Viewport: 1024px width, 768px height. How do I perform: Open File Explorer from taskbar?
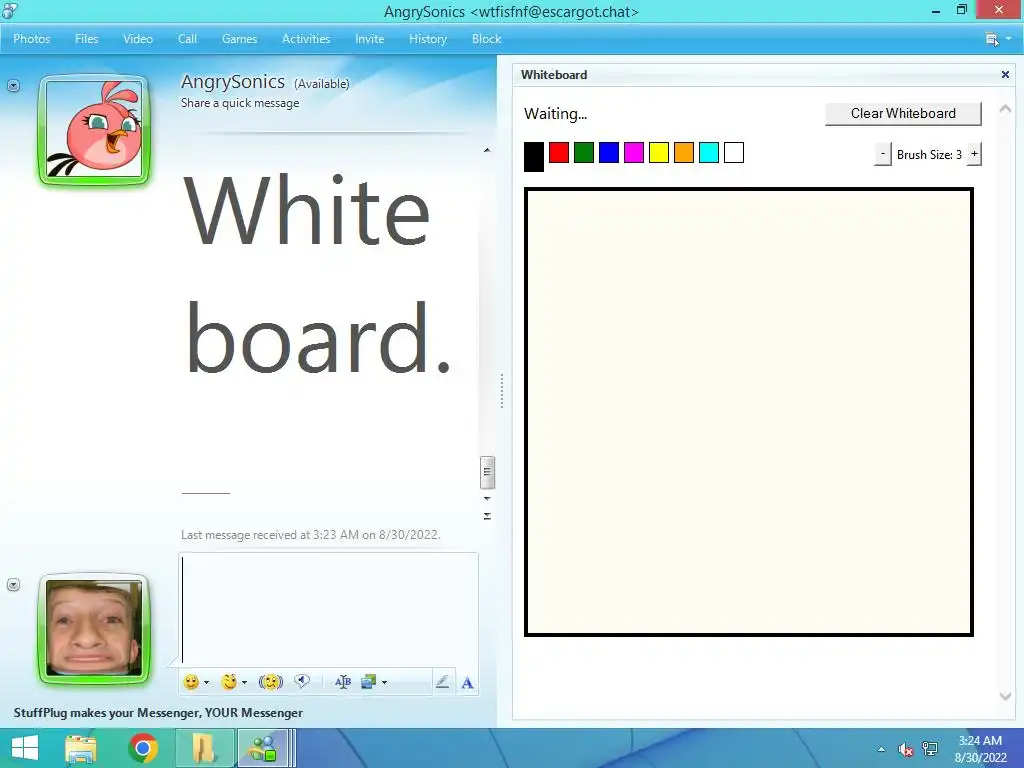click(81, 748)
